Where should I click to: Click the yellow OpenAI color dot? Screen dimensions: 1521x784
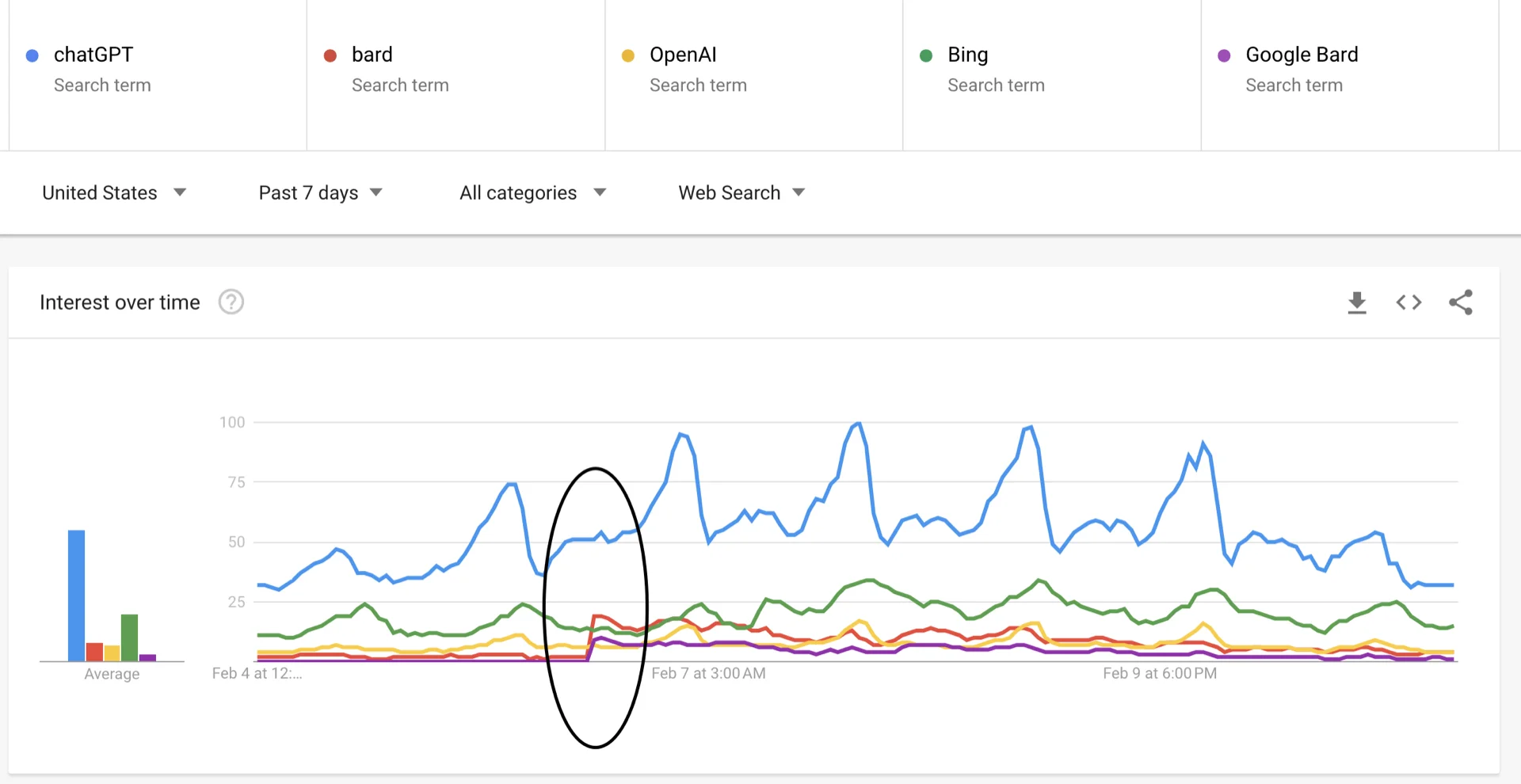(x=628, y=55)
